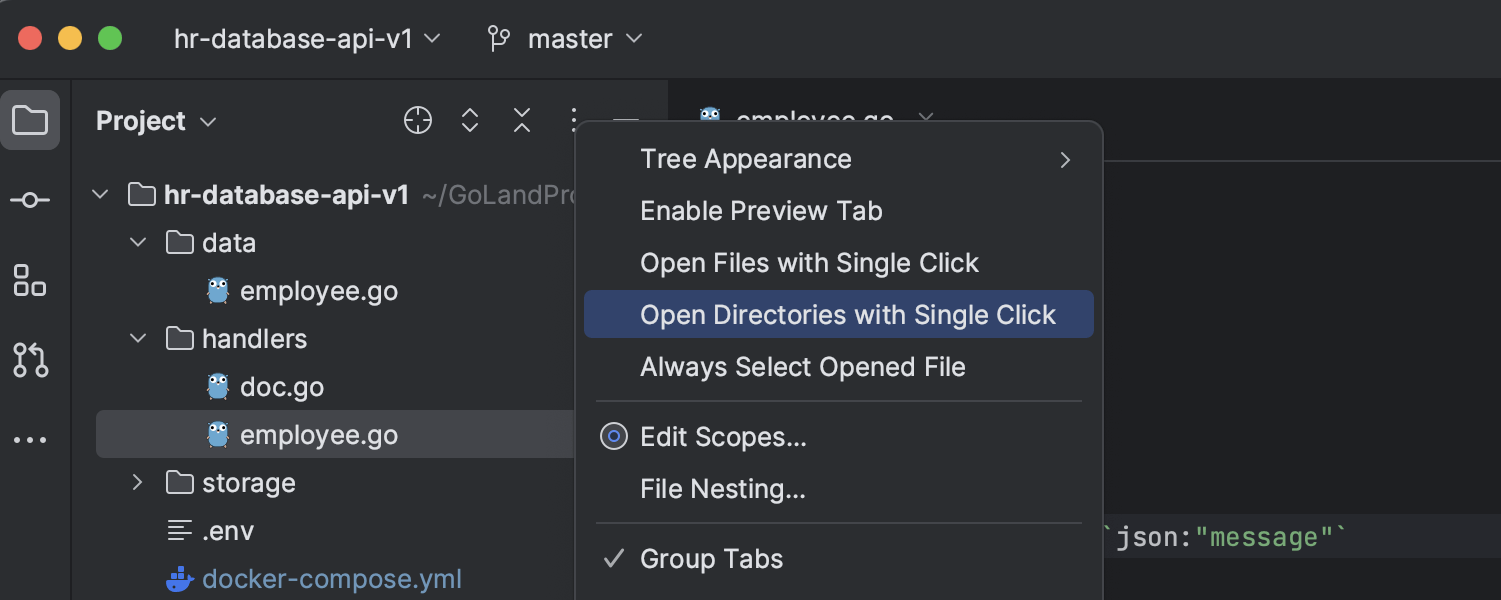Choose Open Directories with Single Click
The image size is (1501, 600).
pos(847,315)
